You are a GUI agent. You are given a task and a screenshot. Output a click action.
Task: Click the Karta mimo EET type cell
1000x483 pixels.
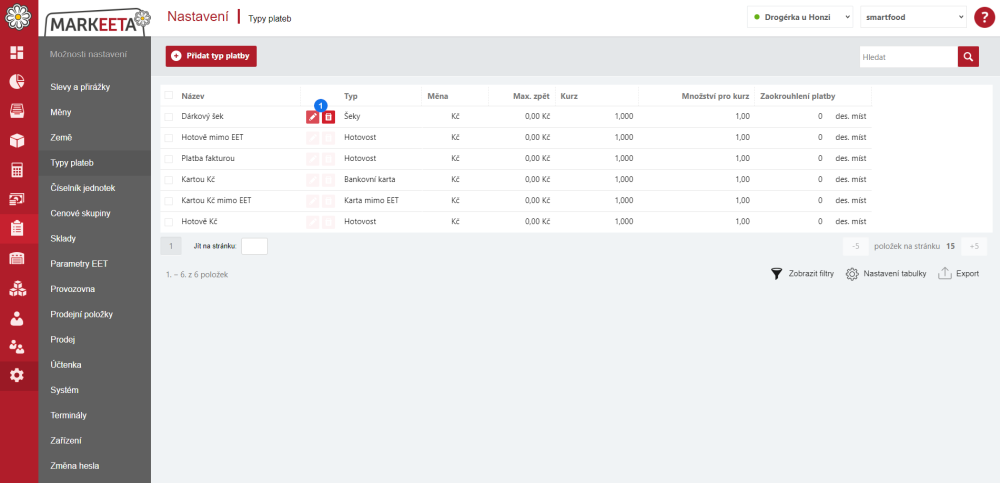(x=371, y=201)
